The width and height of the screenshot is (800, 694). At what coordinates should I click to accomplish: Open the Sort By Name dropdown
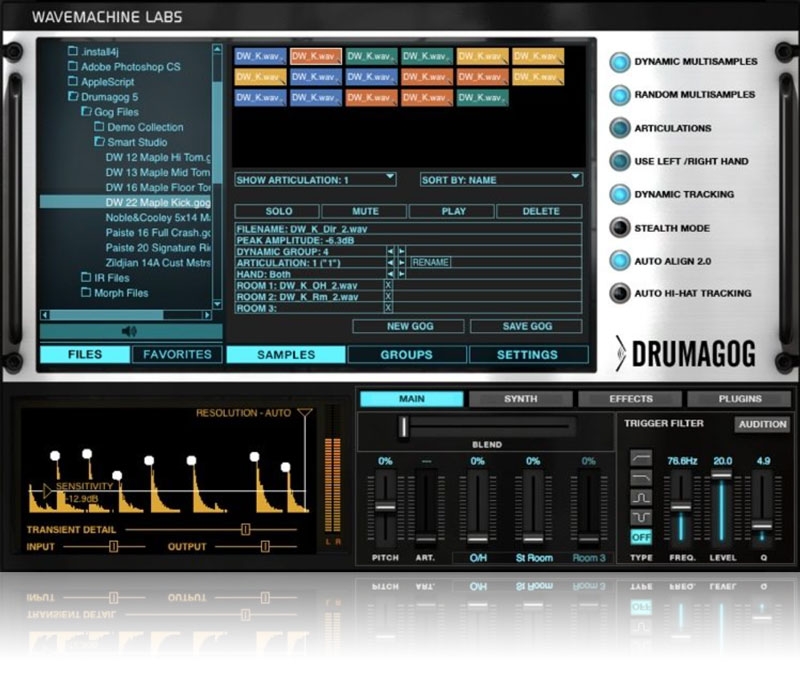click(501, 180)
